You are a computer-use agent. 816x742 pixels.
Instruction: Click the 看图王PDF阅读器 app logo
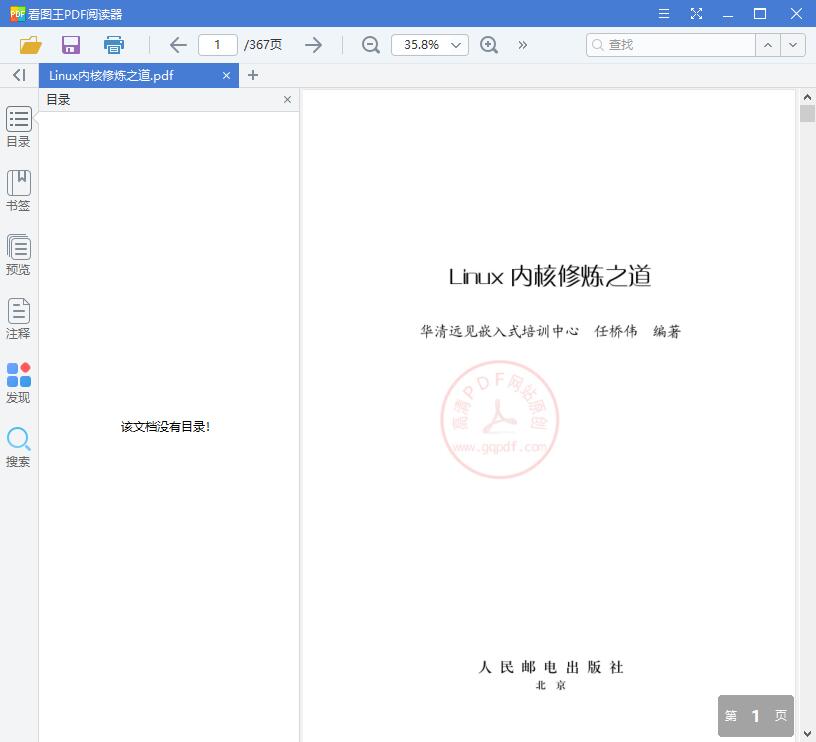[17, 14]
